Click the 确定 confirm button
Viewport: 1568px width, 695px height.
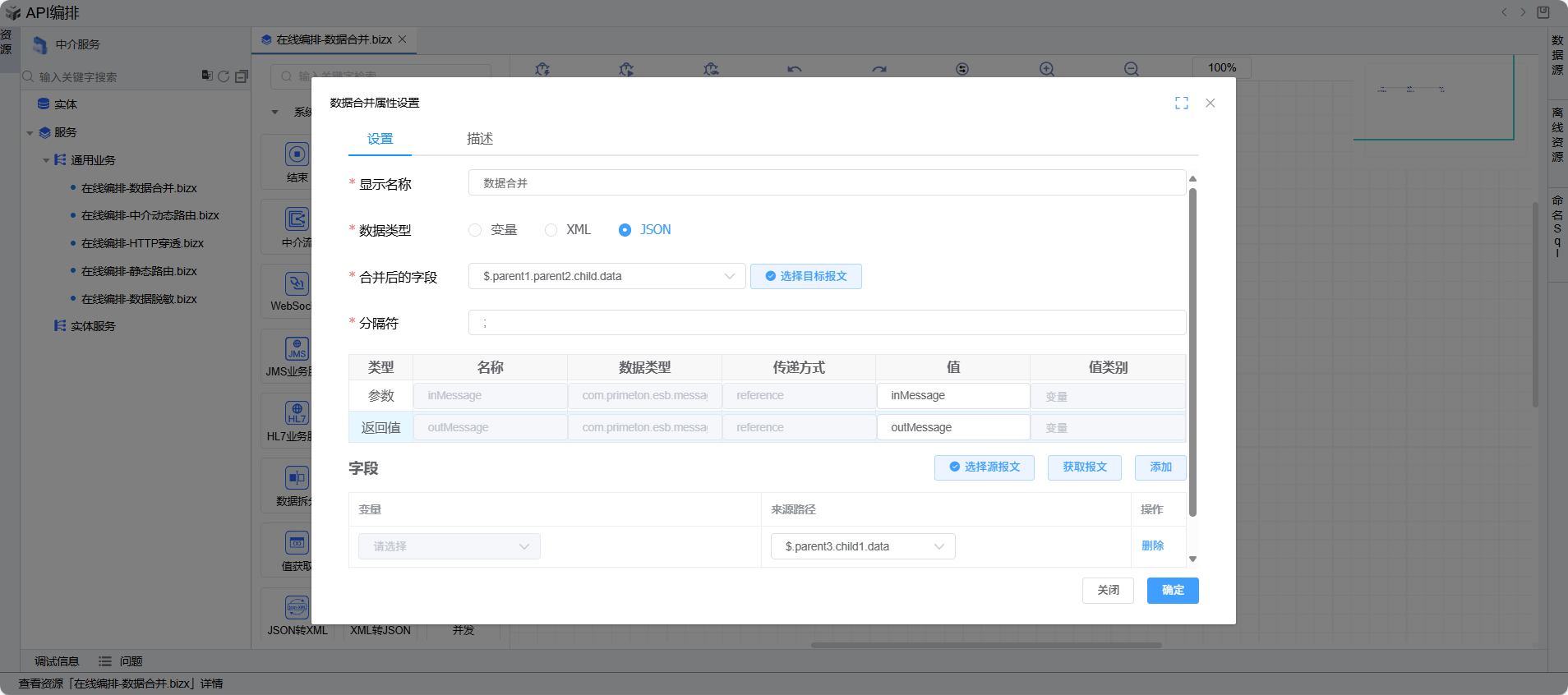coord(1172,590)
